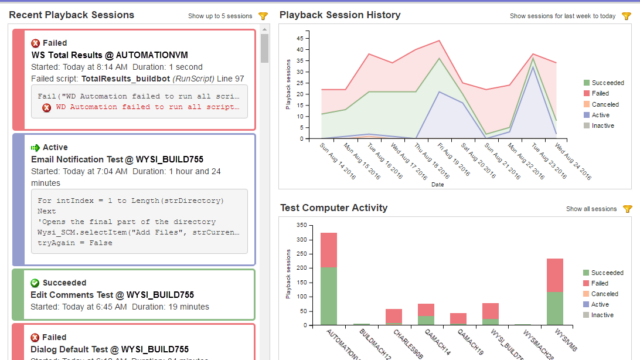Click the red error icon beside WD Automation failed message
Screen dimensions: 640x360
click(x=47, y=107)
